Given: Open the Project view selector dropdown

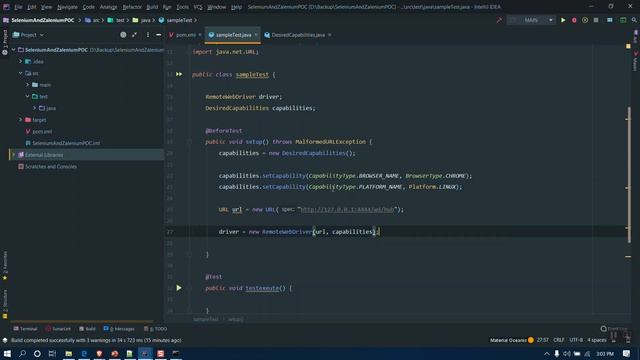Looking at the screenshot, I should (x=28, y=35).
